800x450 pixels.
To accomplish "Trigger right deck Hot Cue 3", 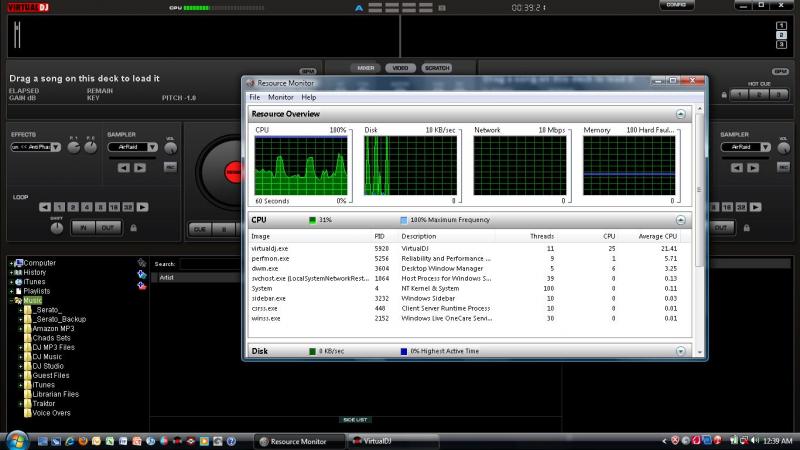I will click(779, 94).
